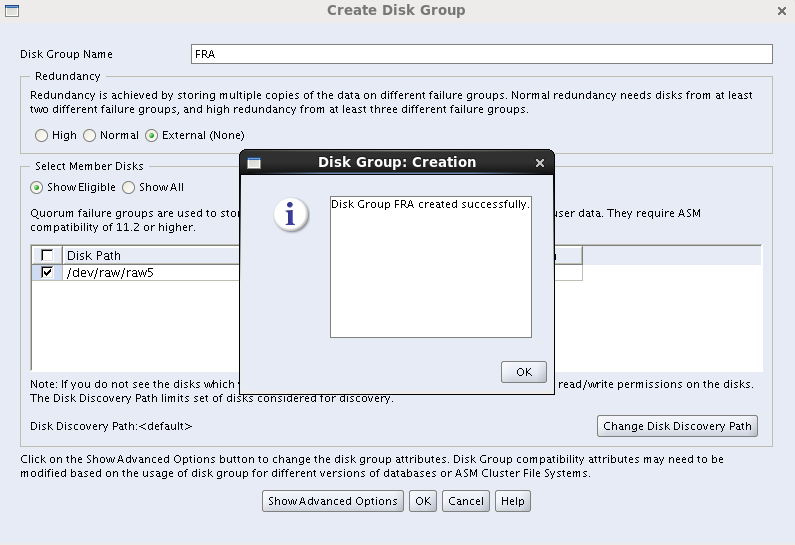This screenshot has width=795, height=545.
Task: Click the info icon in Creation dialog
Action: click(x=291, y=214)
